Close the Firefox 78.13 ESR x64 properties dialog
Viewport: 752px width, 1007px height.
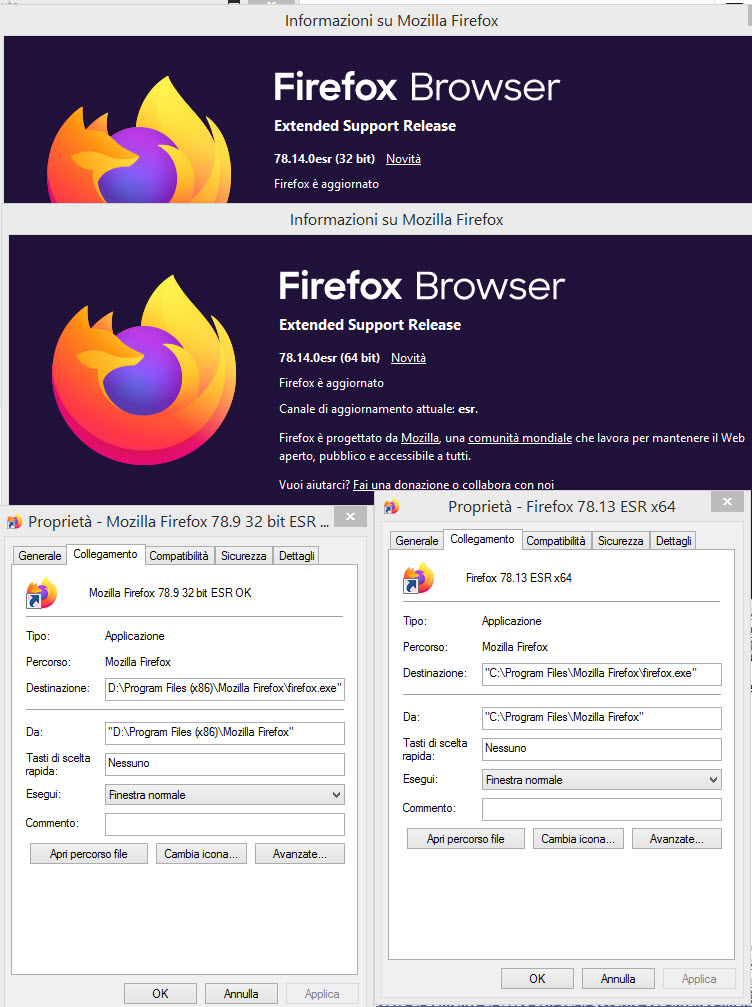[727, 502]
